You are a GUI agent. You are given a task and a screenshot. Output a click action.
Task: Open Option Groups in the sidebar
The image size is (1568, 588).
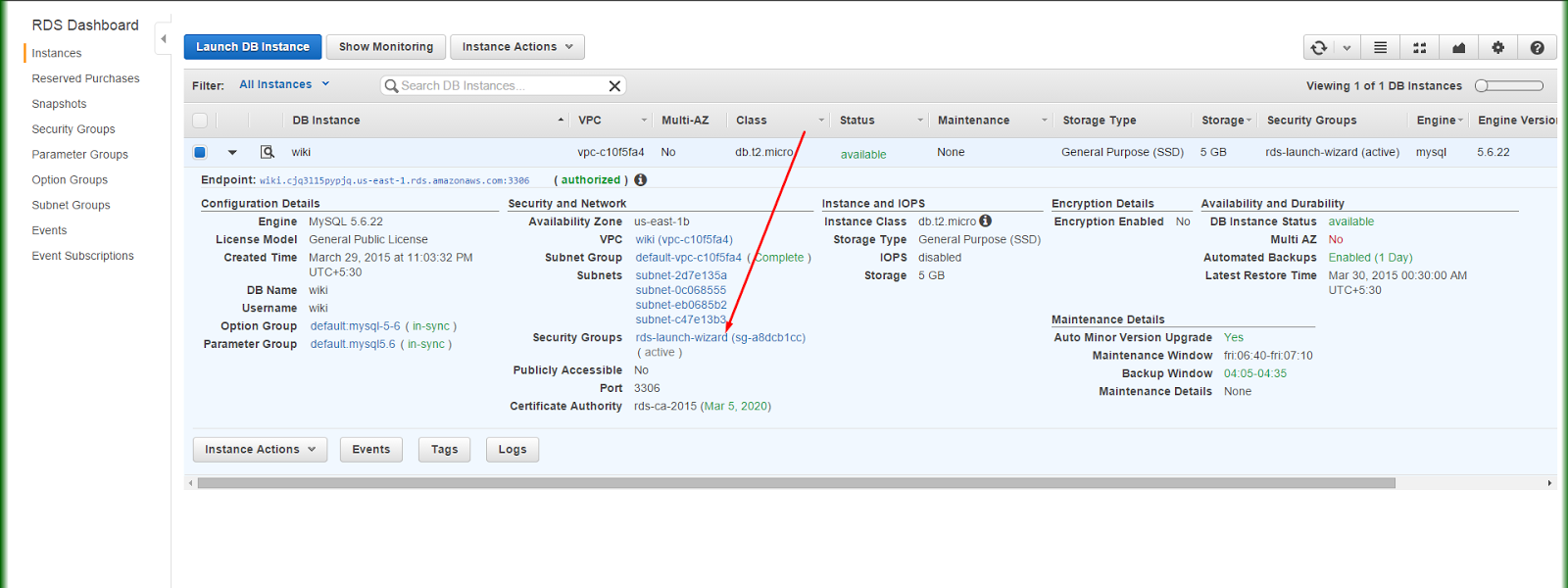coord(70,180)
